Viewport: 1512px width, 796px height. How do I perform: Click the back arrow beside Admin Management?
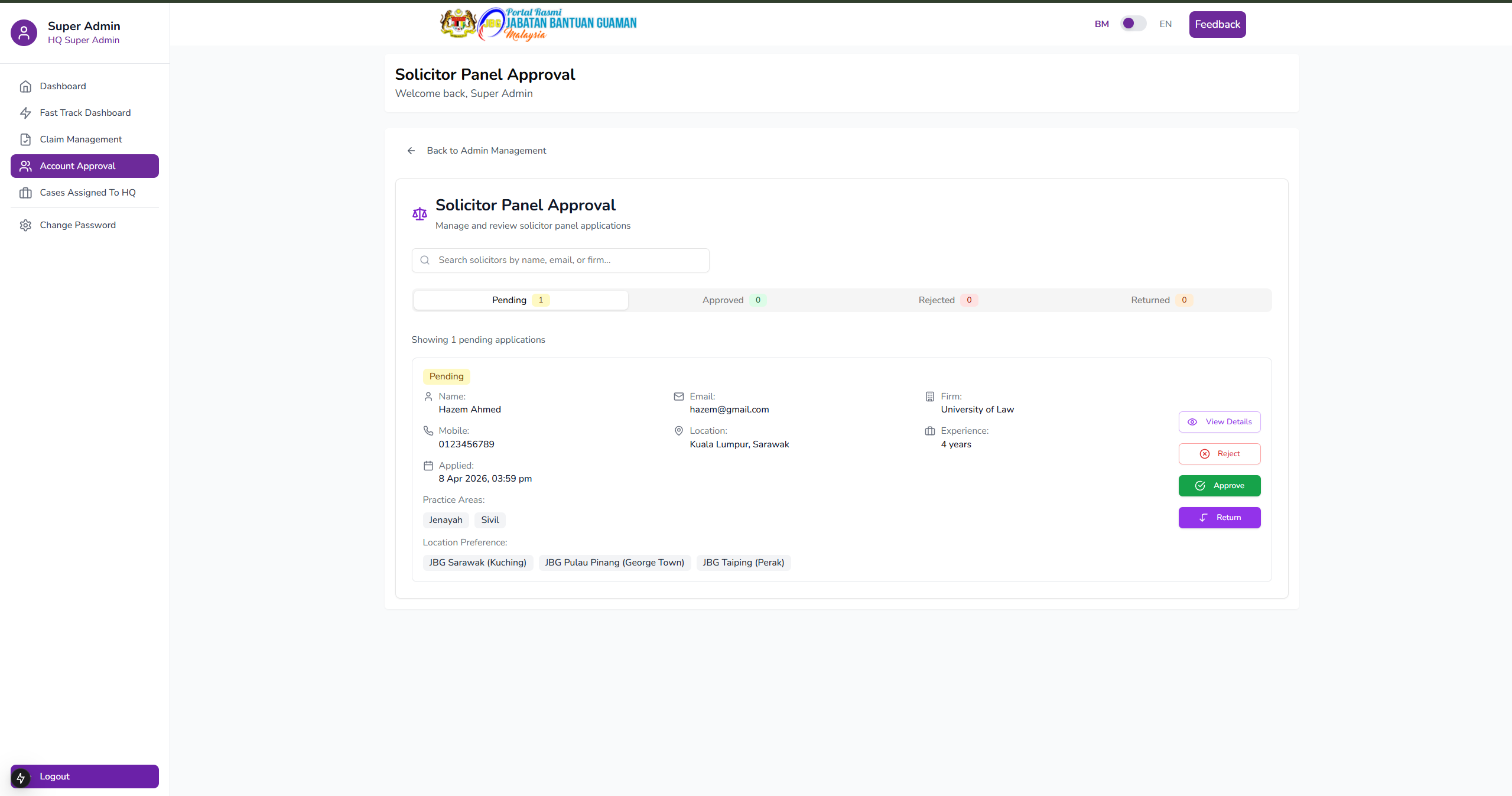[x=411, y=151]
